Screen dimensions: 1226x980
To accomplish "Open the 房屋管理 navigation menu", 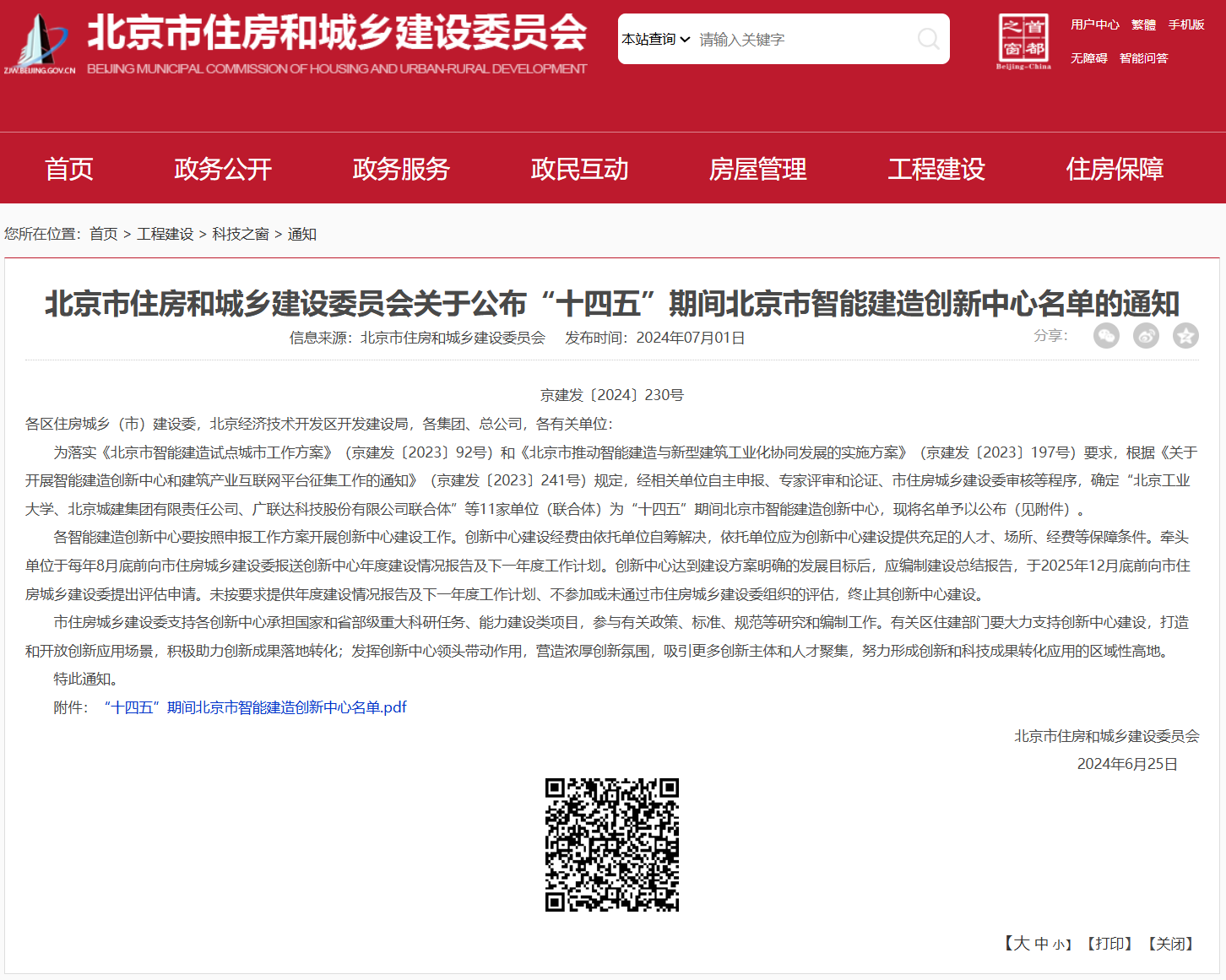I will click(x=757, y=169).
